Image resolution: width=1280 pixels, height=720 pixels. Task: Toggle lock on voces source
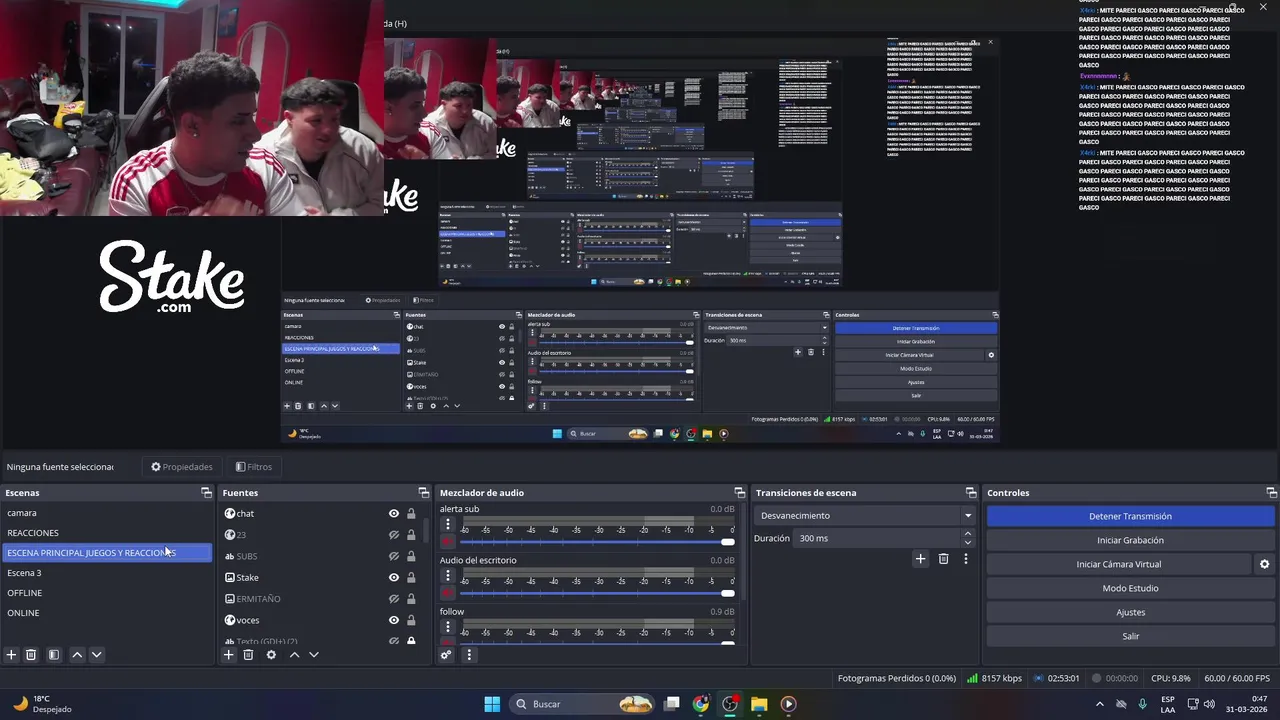pyautogui.click(x=411, y=620)
